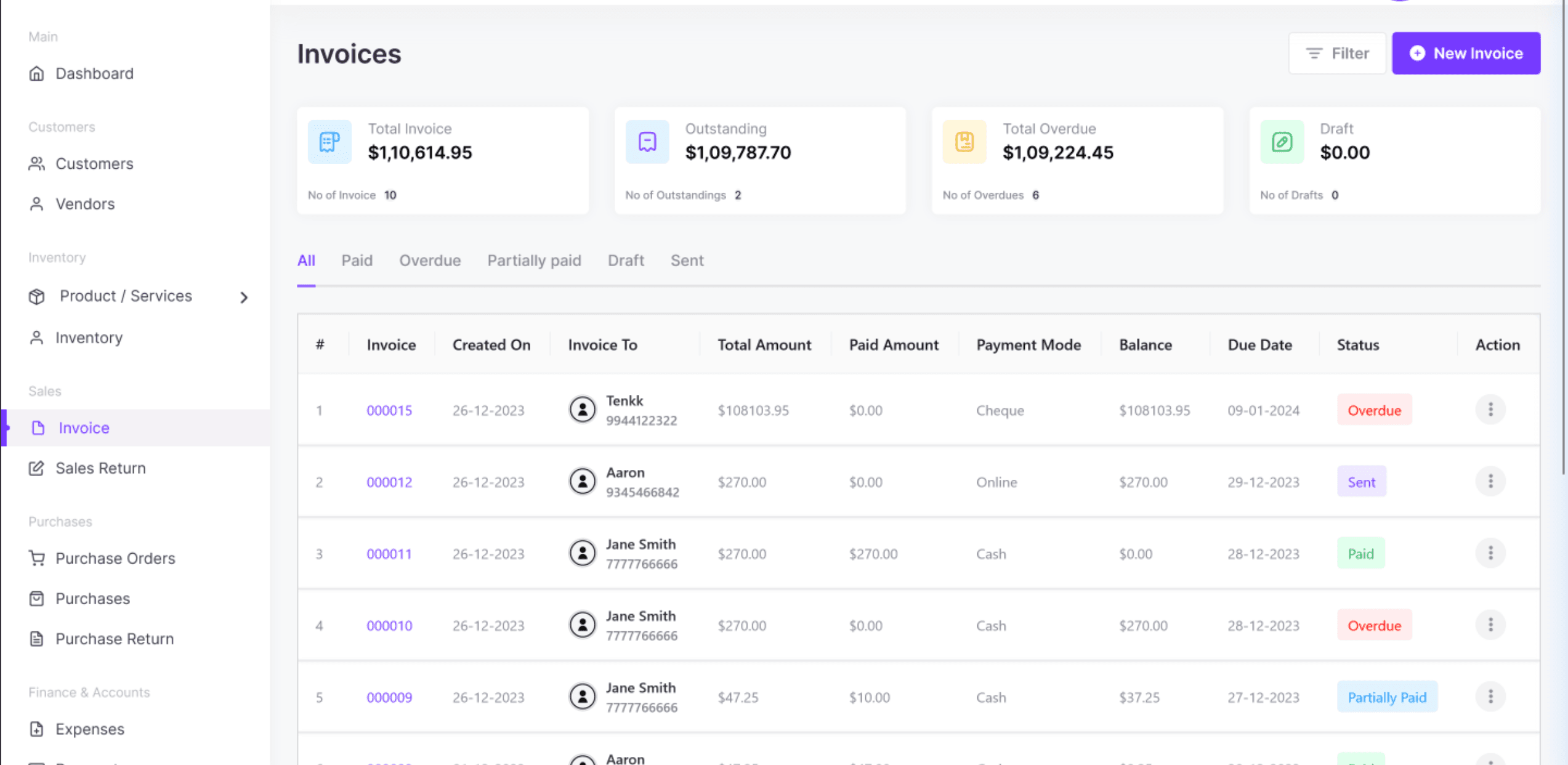Expand the Product / Services submenu arrow

(x=244, y=297)
